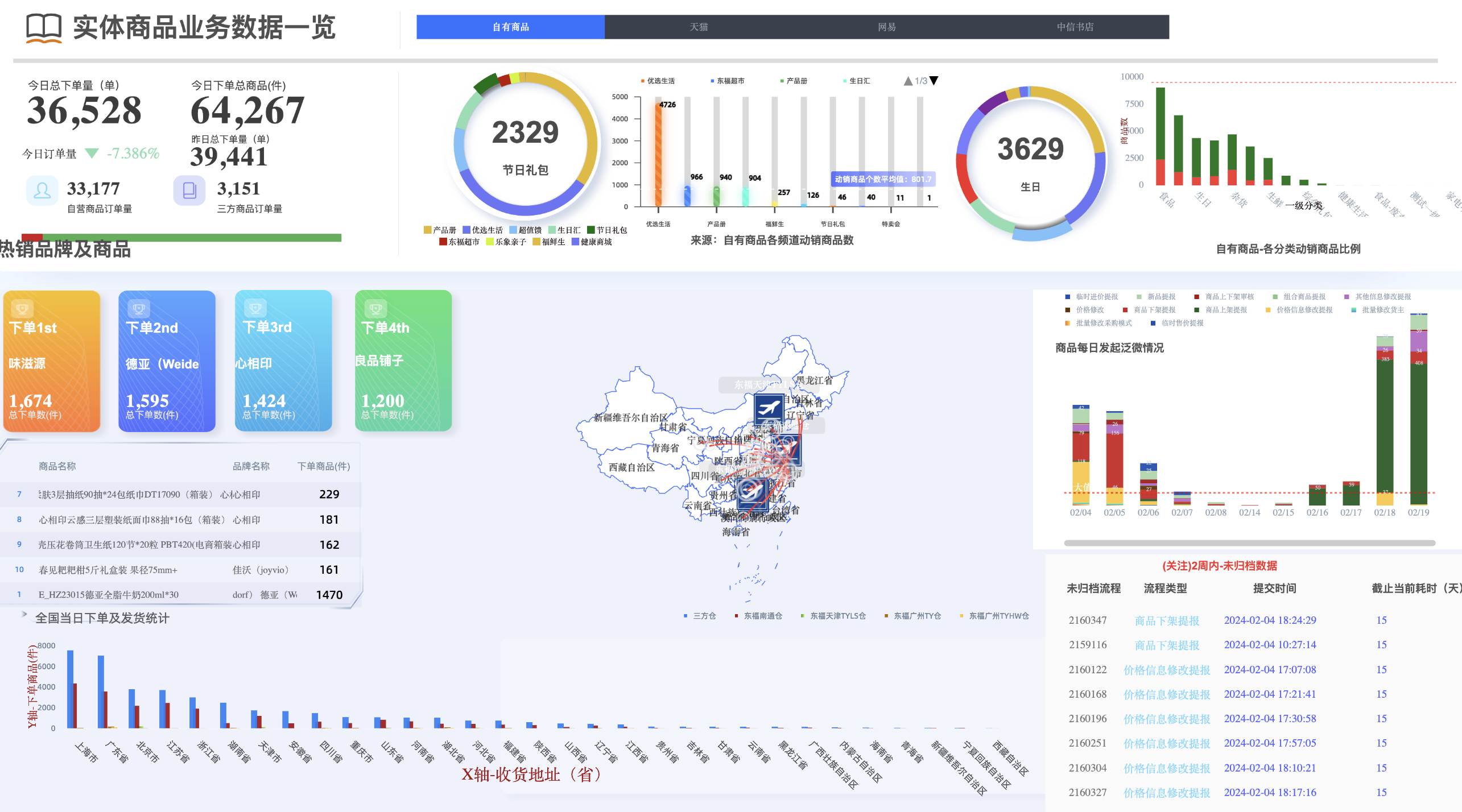The height and width of the screenshot is (812, 1462).
Task: Click the 品牌名称 column header
Action: click(251, 466)
